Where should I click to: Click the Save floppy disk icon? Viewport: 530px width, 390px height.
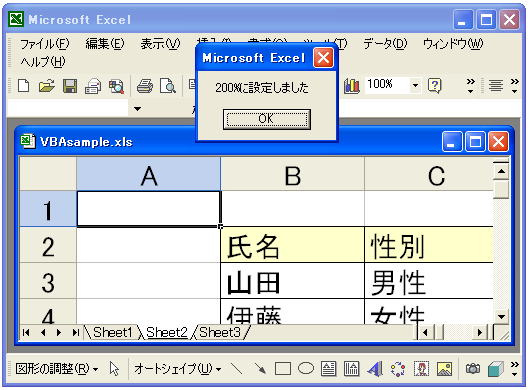[70, 86]
